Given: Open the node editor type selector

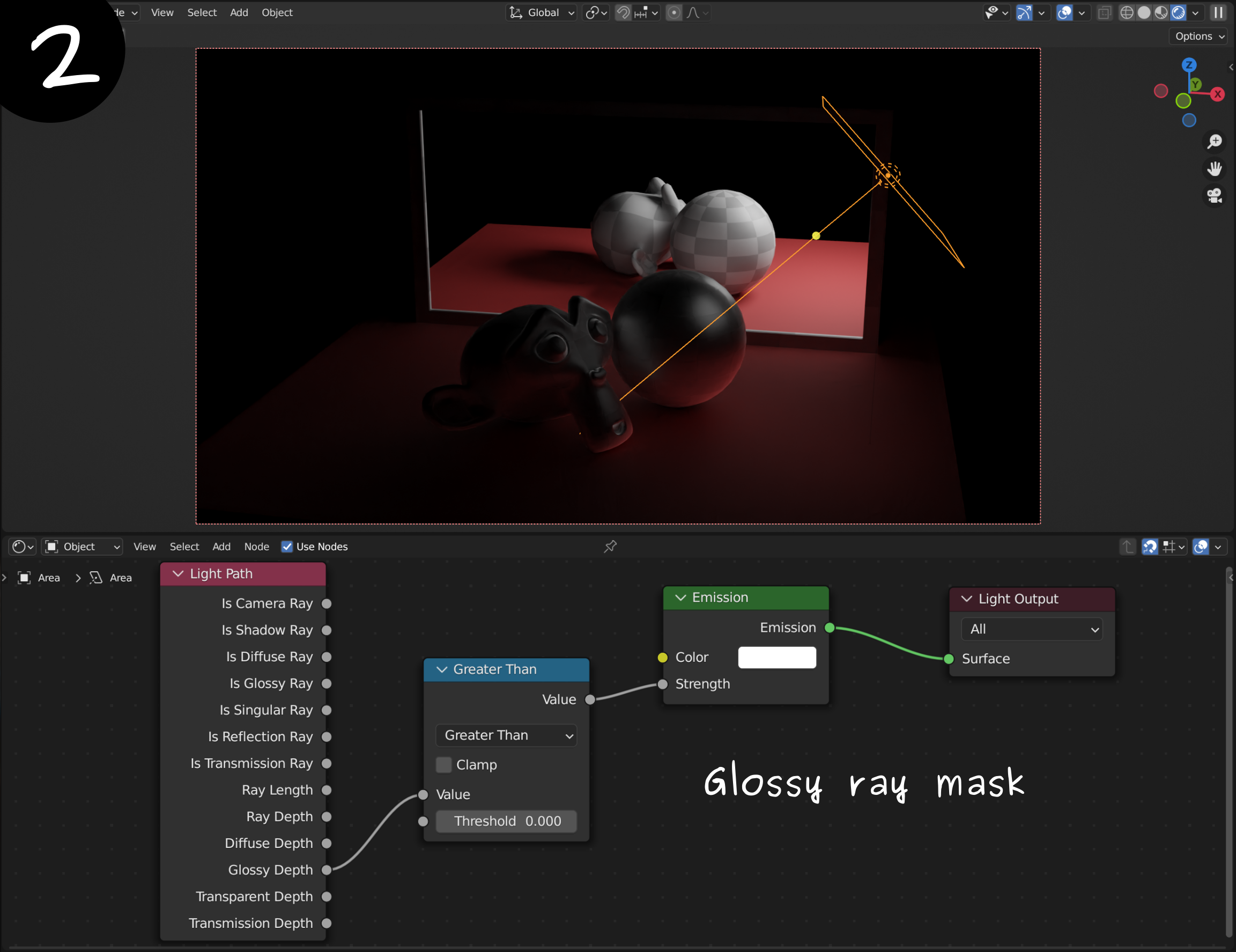Looking at the screenshot, I should (x=23, y=546).
